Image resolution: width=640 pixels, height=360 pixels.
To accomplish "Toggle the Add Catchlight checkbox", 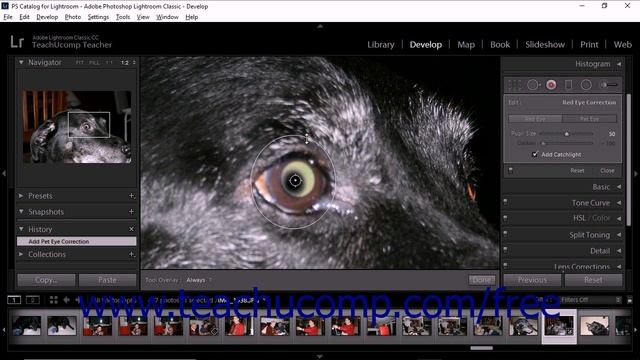I will [x=535, y=154].
